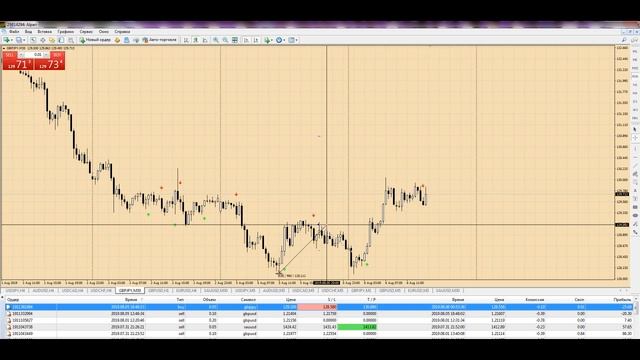The width and height of the screenshot is (640, 360).
Task: Open the Справка menu
Action: point(122,31)
